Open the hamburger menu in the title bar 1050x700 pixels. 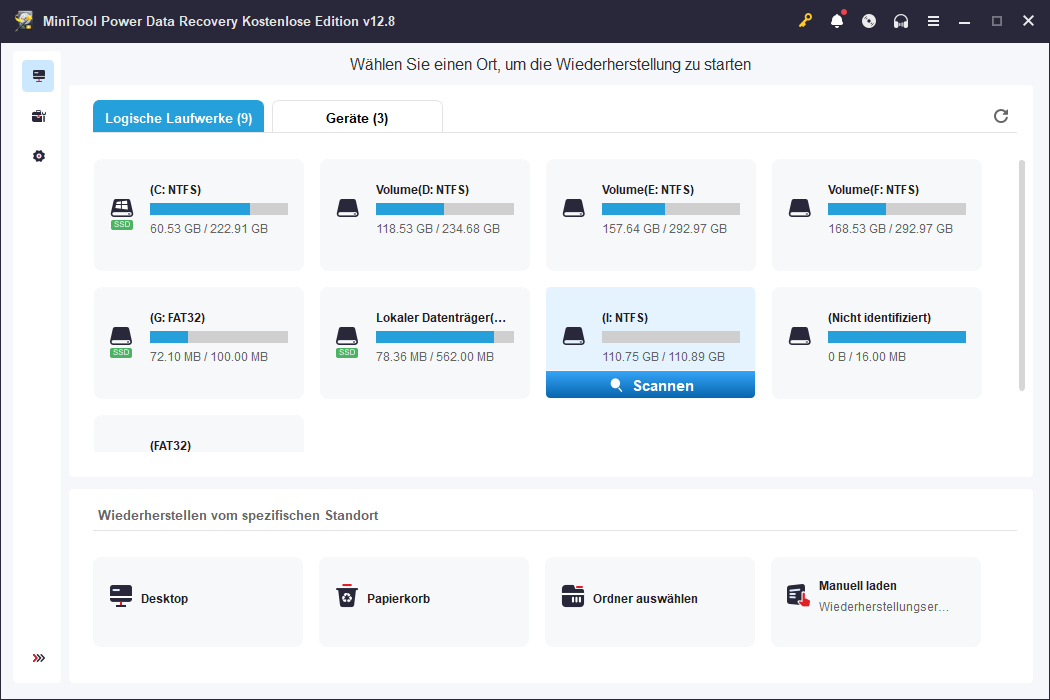click(933, 20)
